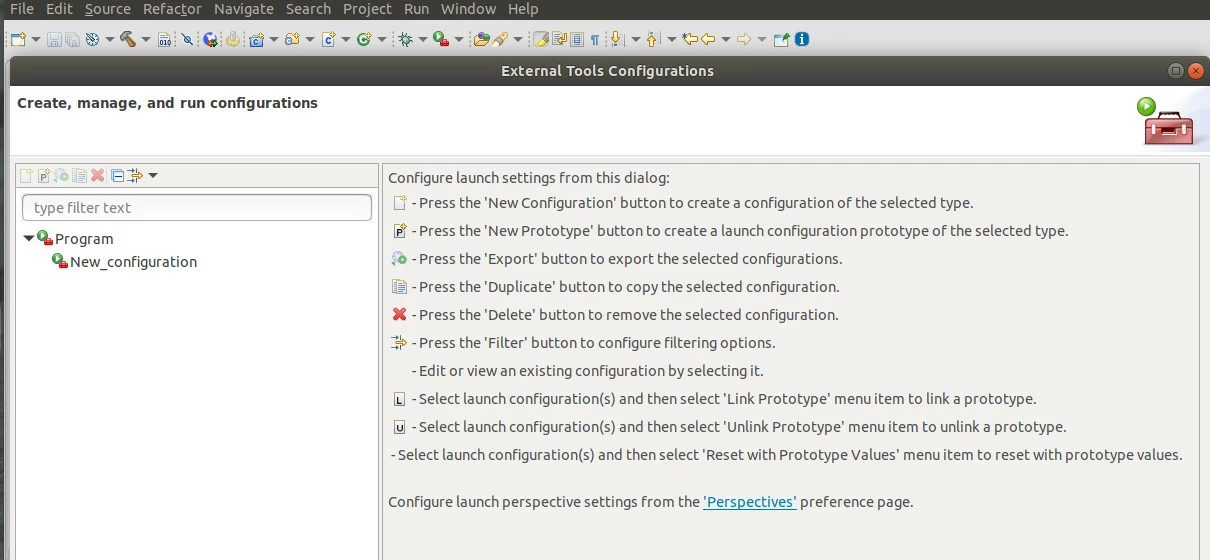Select the Program tree item
This screenshot has width=1210, height=560.
tap(84, 239)
